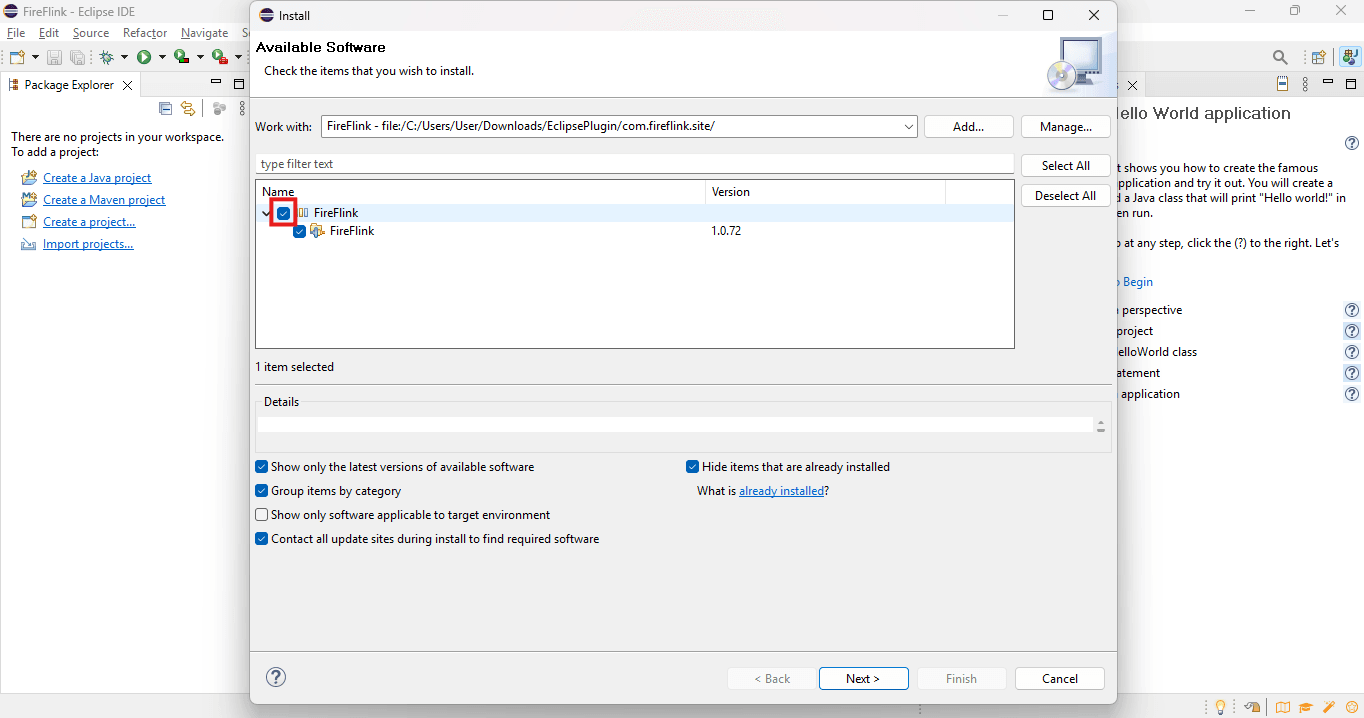Uncheck Contact all update sites during install
This screenshot has width=1364, height=718.
tap(262, 539)
